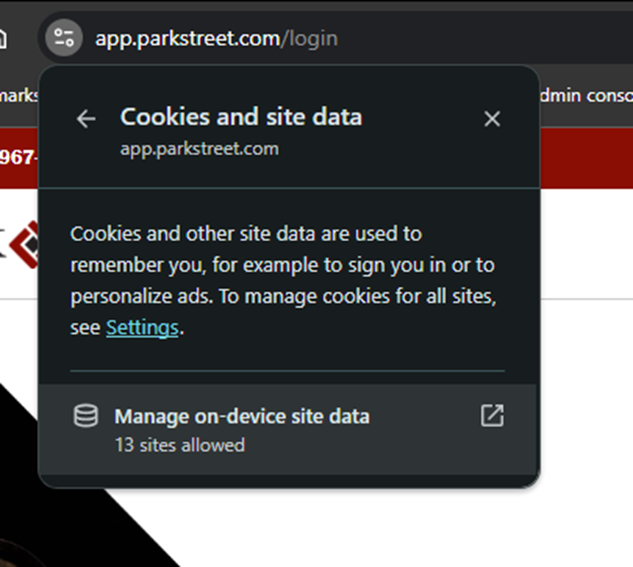The image size is (633, 567).
Task: Click the cookies description paragraph text
Action: 283,280
